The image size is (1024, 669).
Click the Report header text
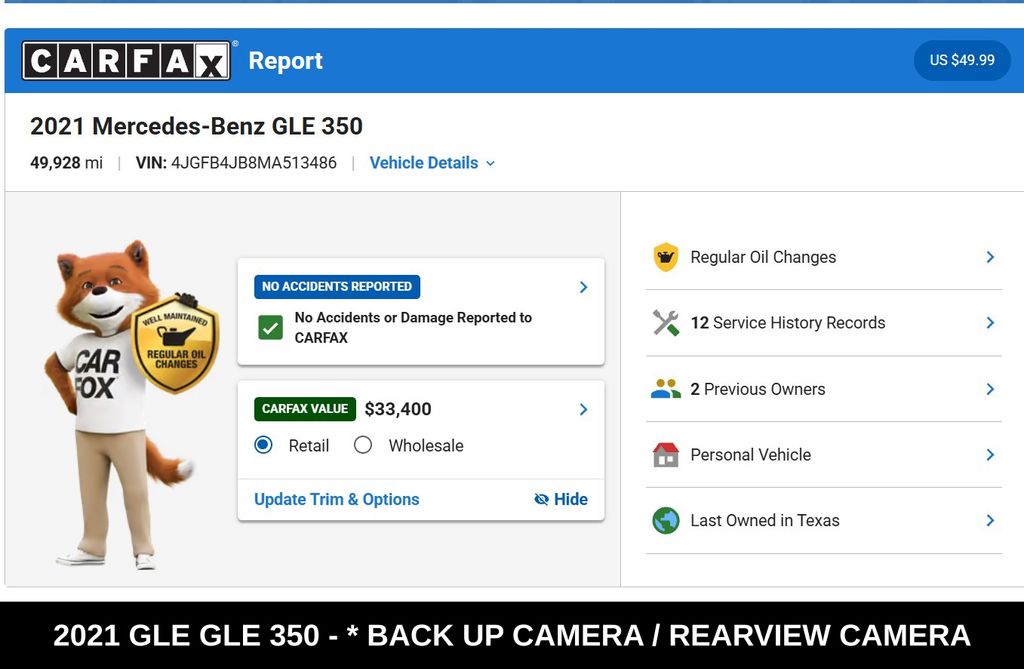(x=285, y=61)
